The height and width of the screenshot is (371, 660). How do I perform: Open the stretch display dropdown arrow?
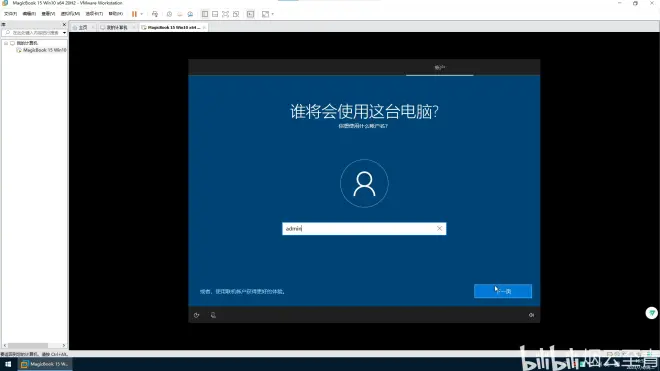[x=273, y=14]
